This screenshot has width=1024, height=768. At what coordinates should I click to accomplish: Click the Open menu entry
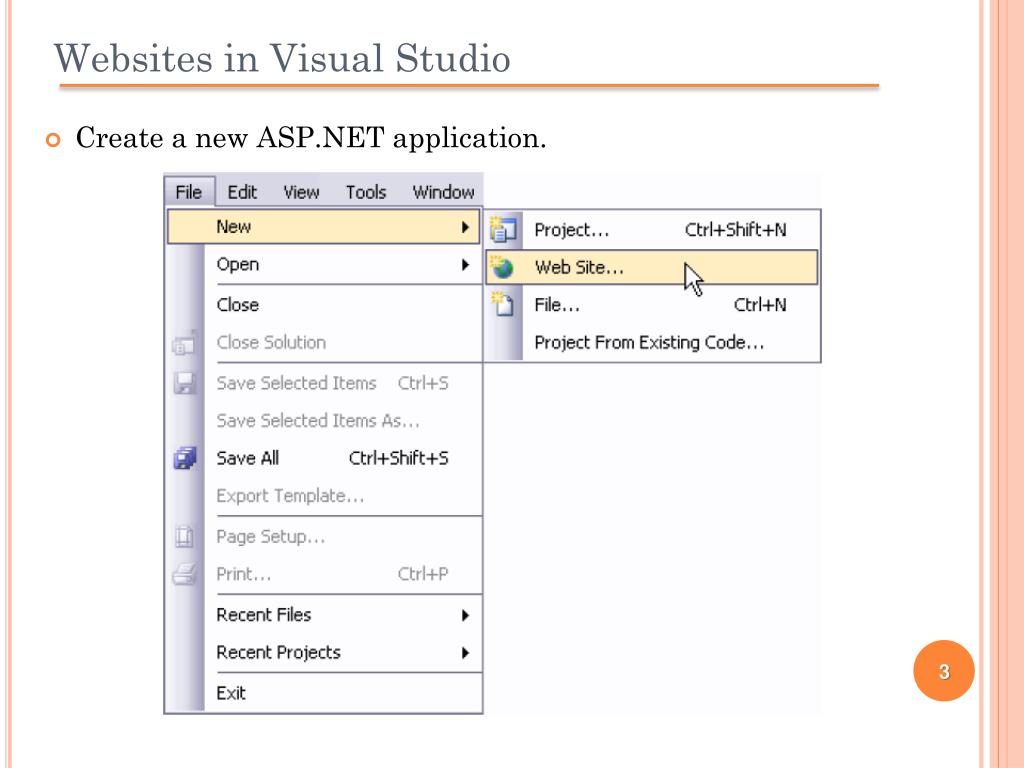324,264
